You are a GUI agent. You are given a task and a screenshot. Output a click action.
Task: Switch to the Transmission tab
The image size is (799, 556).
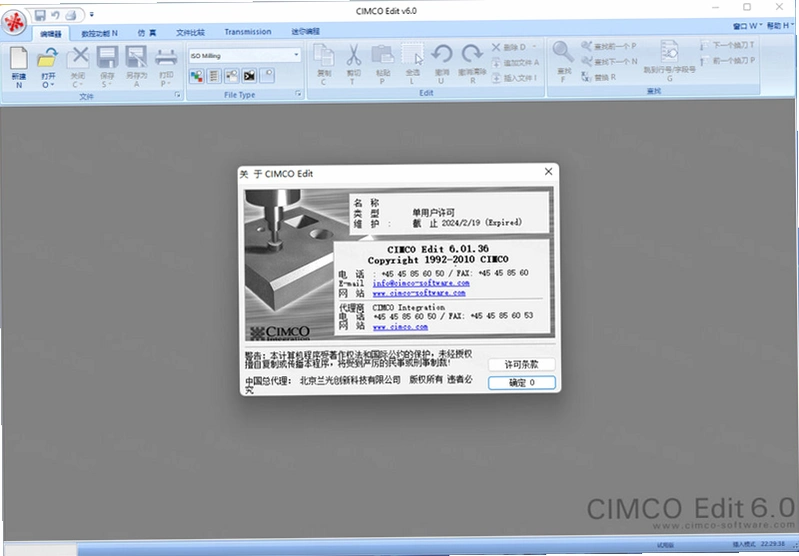pyautogui.click(x=248, y=32)
